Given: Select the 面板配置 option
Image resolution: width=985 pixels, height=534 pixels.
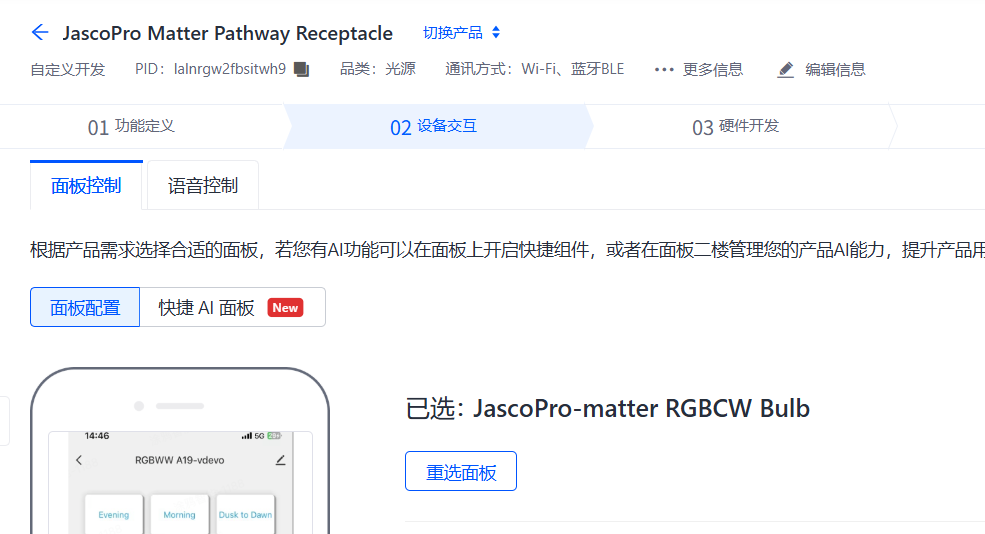Looking at the screenshot, I should click(x=85, y=307).
